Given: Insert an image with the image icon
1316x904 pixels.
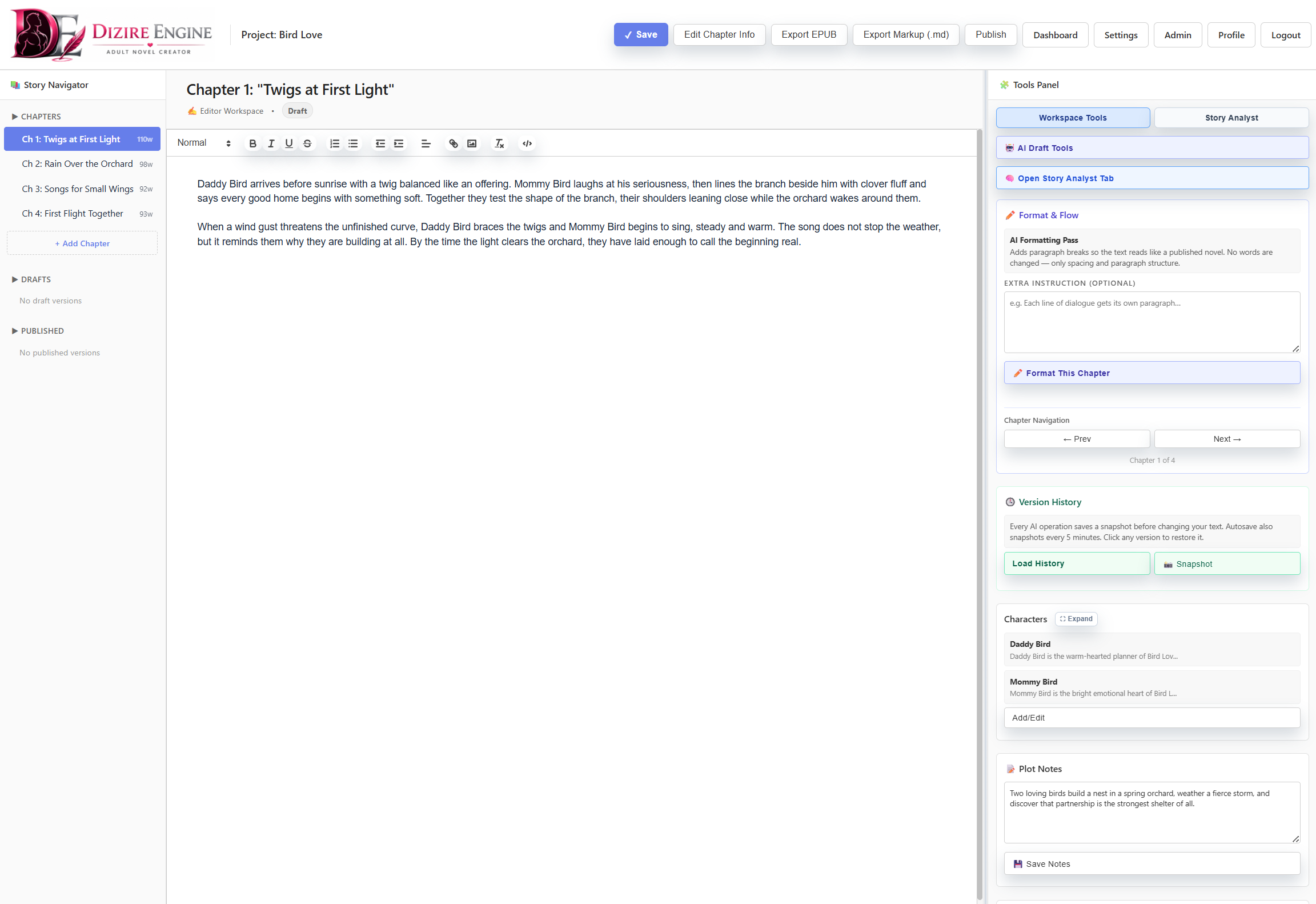Looking at the screenshot, I should point(472,143).
